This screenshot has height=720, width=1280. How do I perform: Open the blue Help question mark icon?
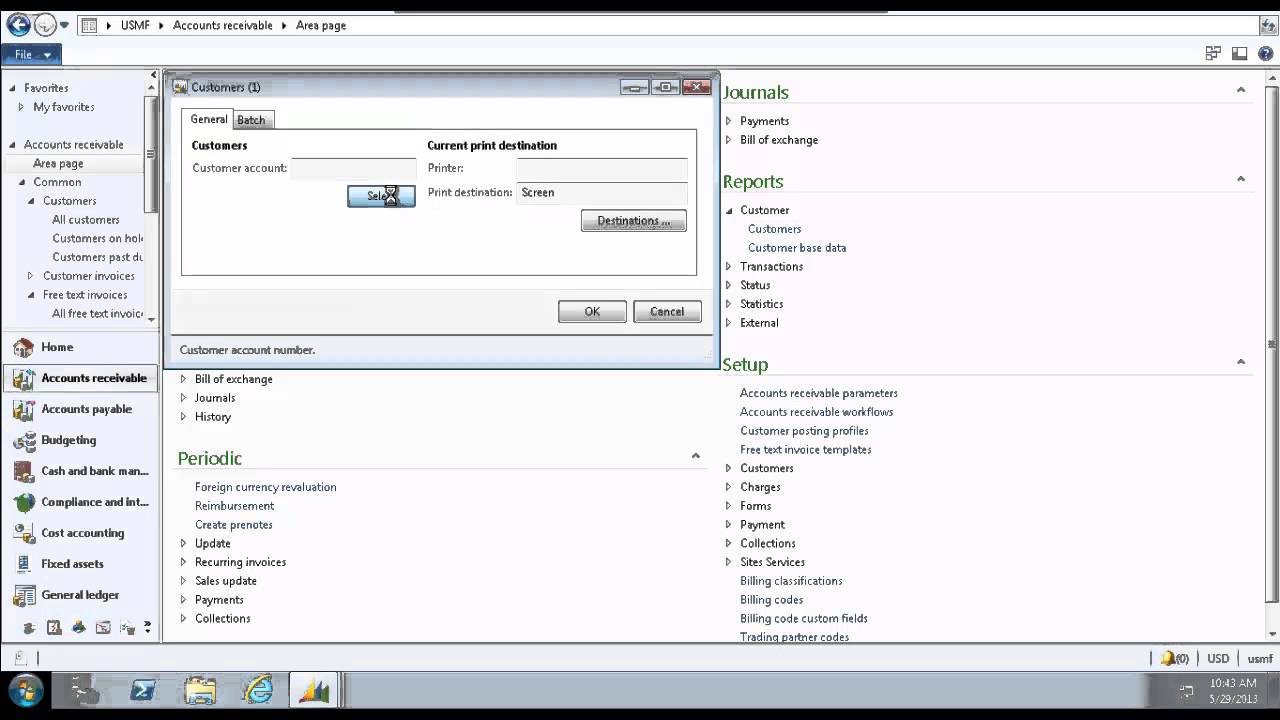[1265, 54]
